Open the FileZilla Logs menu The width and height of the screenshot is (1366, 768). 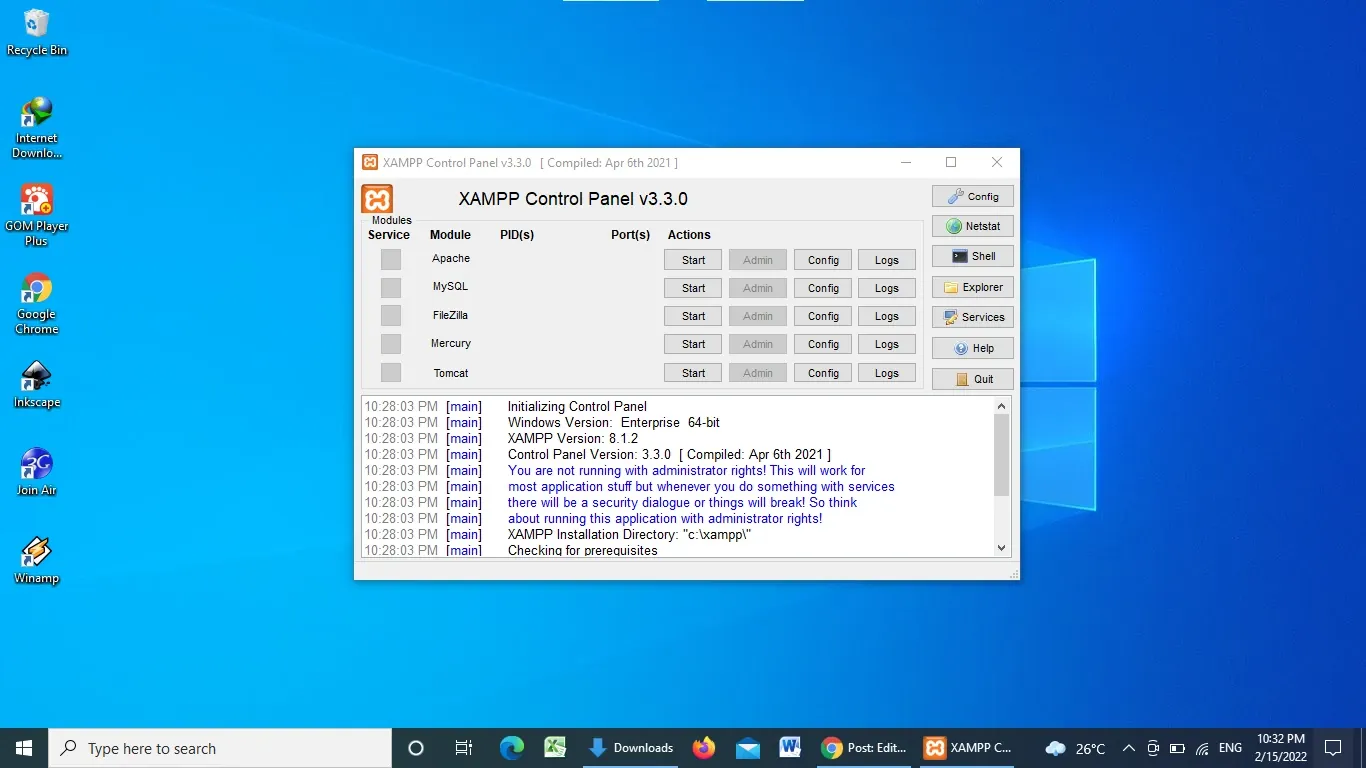click(x=887, y=316)
